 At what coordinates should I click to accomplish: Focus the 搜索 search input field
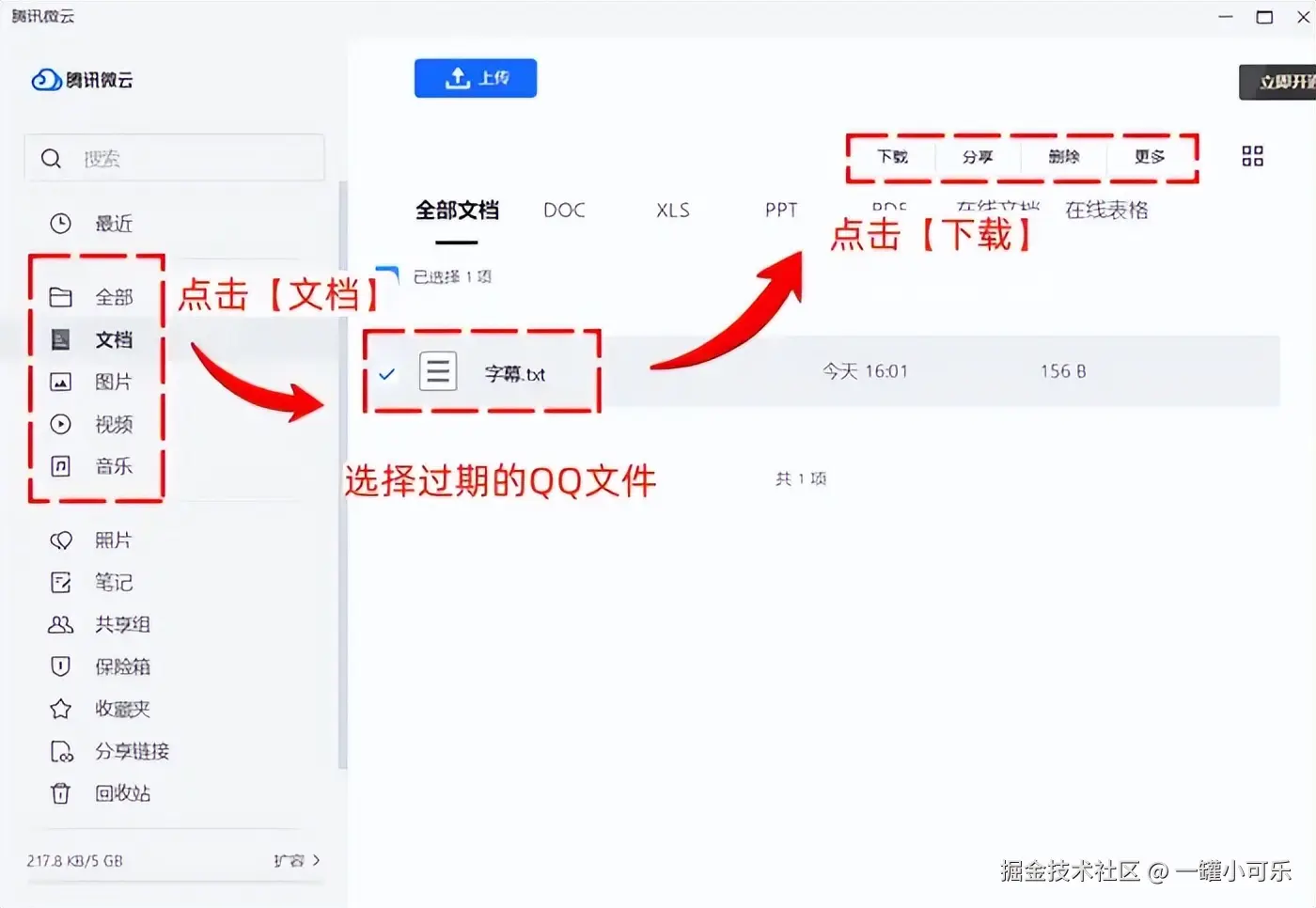[x=175, y=158]
